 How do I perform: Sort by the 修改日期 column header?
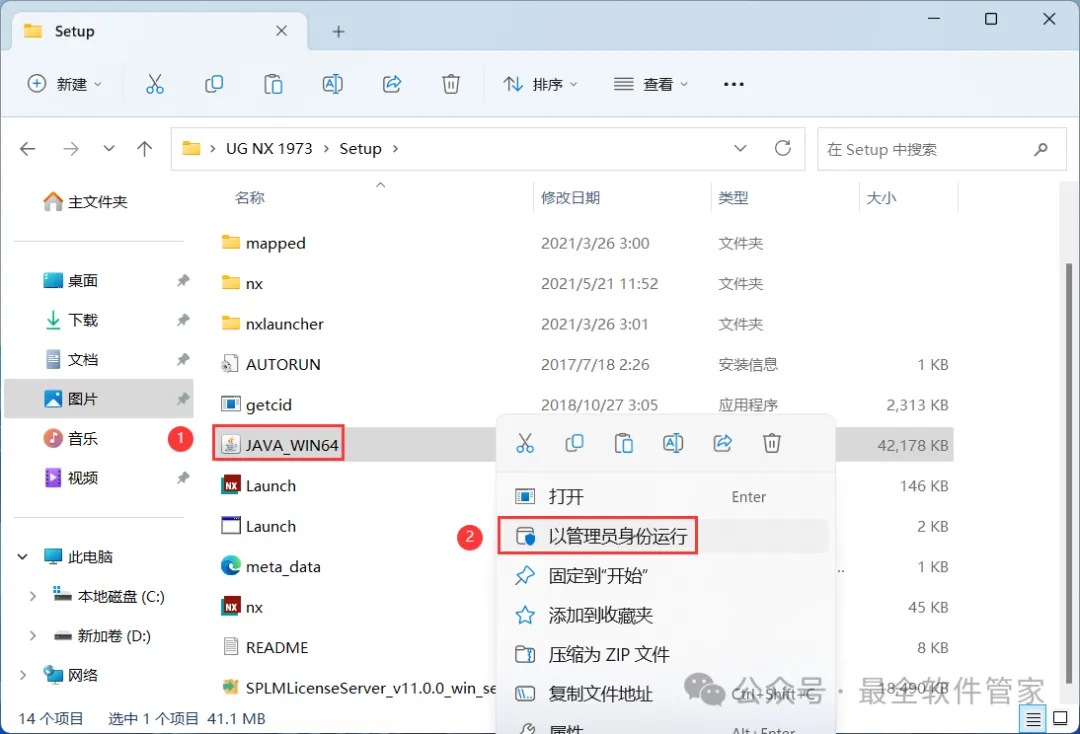[570, 198]
